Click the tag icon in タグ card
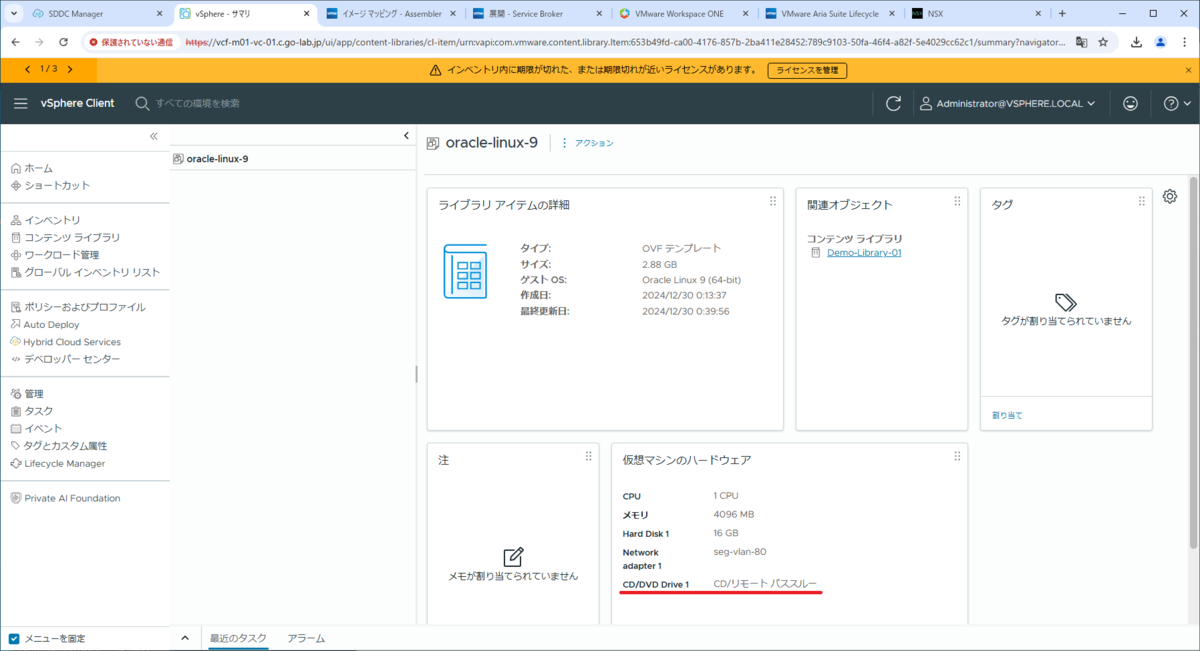1200x651 pixels. (1065, 302)
